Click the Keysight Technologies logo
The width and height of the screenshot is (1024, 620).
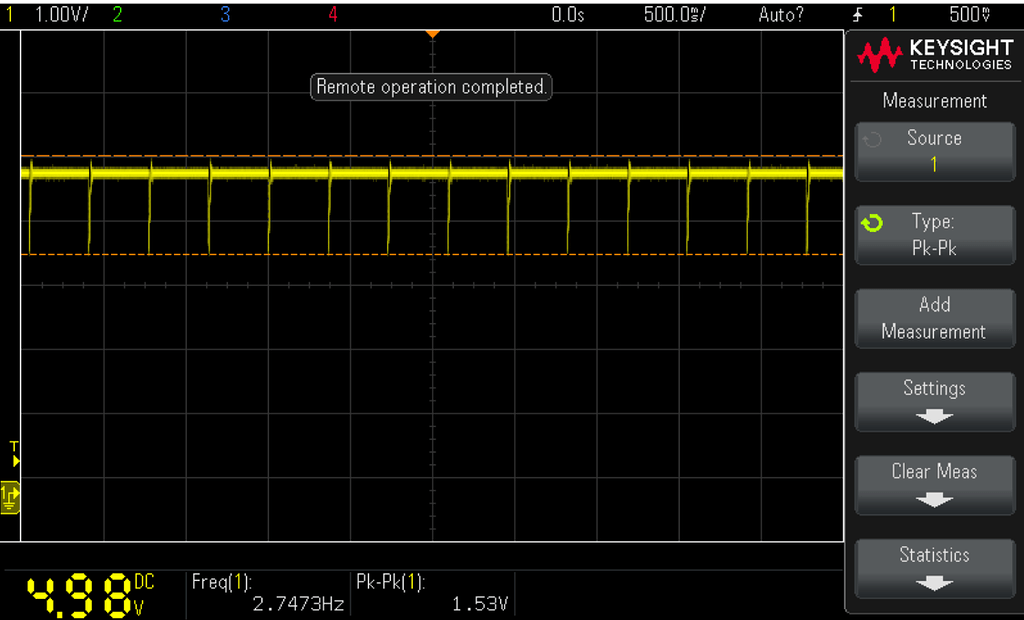(x=934, y=54)
